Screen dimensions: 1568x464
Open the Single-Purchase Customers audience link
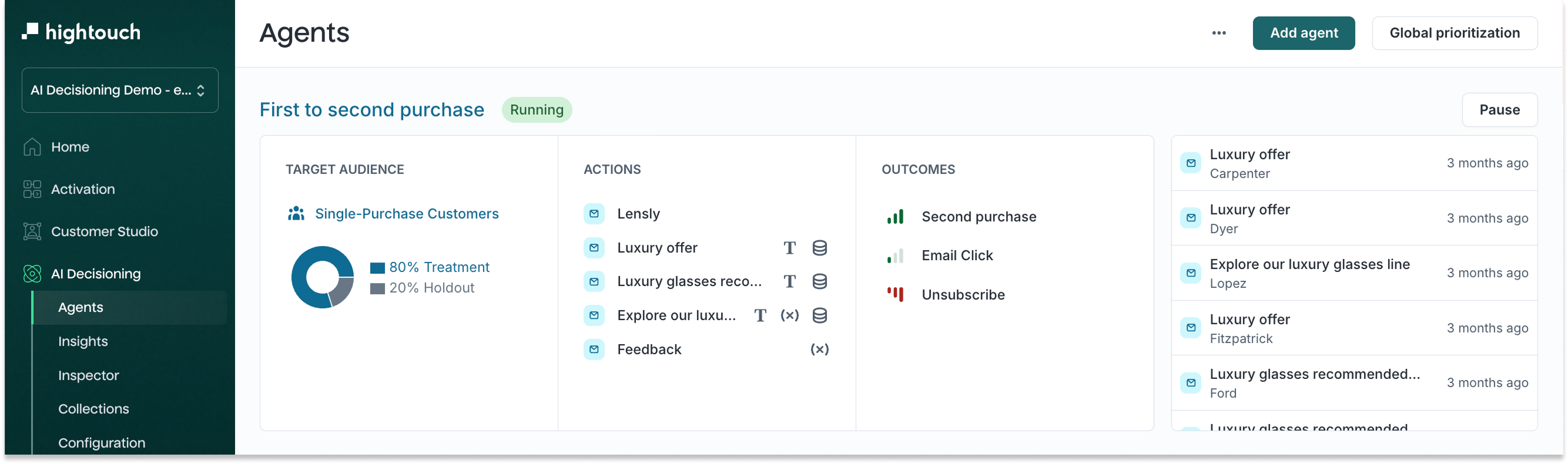[407, 214]
